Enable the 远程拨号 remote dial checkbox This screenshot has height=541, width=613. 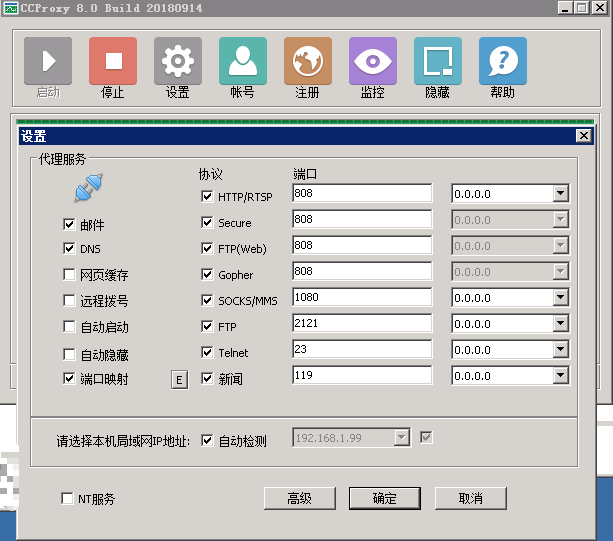(69, 301)
